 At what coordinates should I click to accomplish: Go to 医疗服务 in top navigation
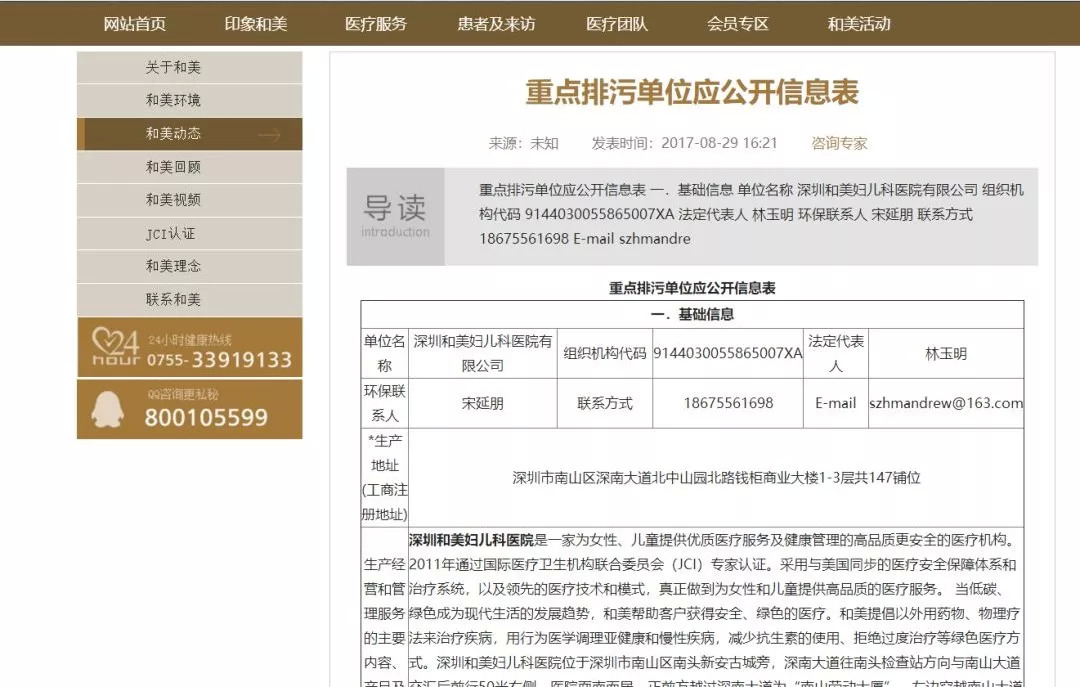(375, 24)
